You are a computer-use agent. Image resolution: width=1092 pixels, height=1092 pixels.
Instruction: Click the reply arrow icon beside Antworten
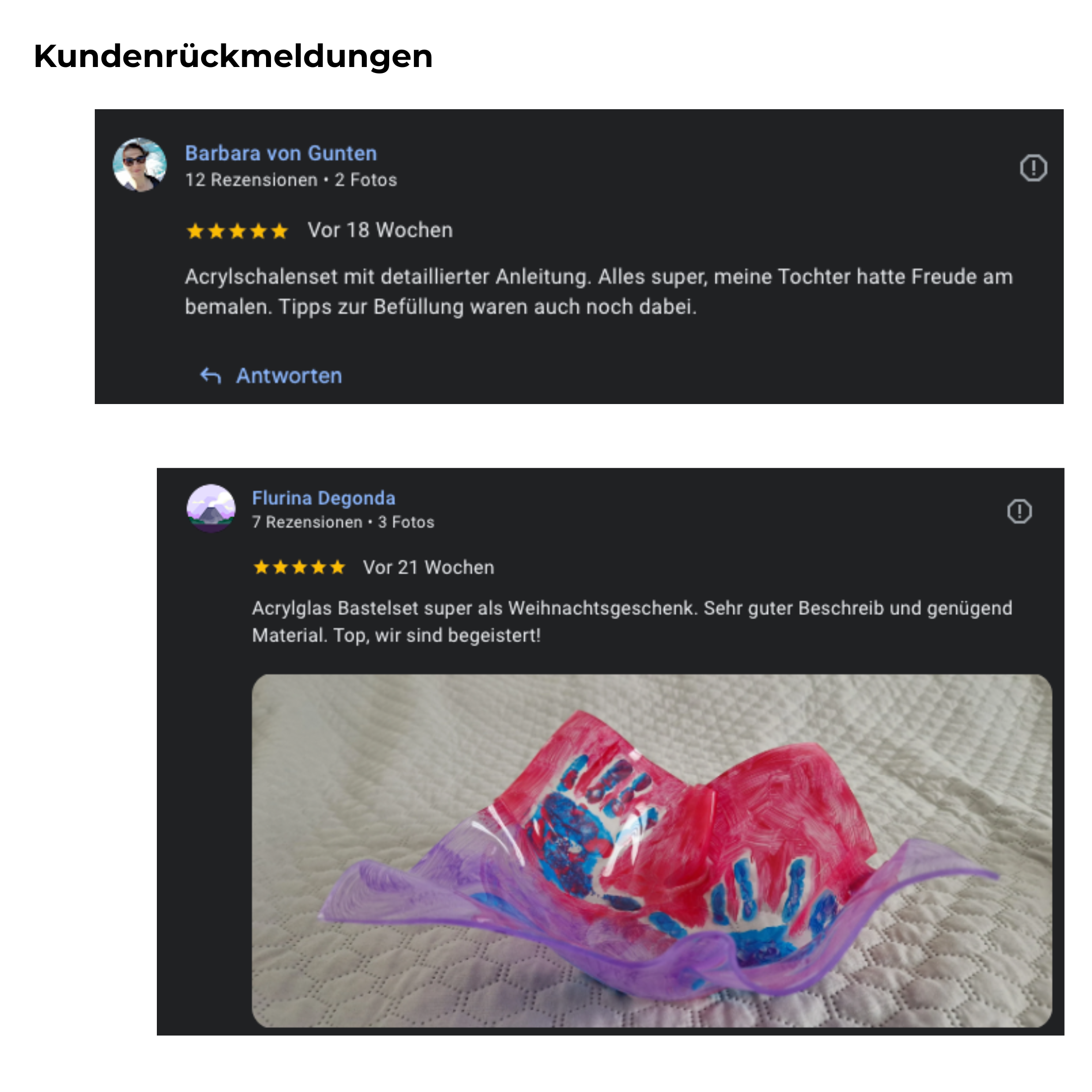click(210, 375)
